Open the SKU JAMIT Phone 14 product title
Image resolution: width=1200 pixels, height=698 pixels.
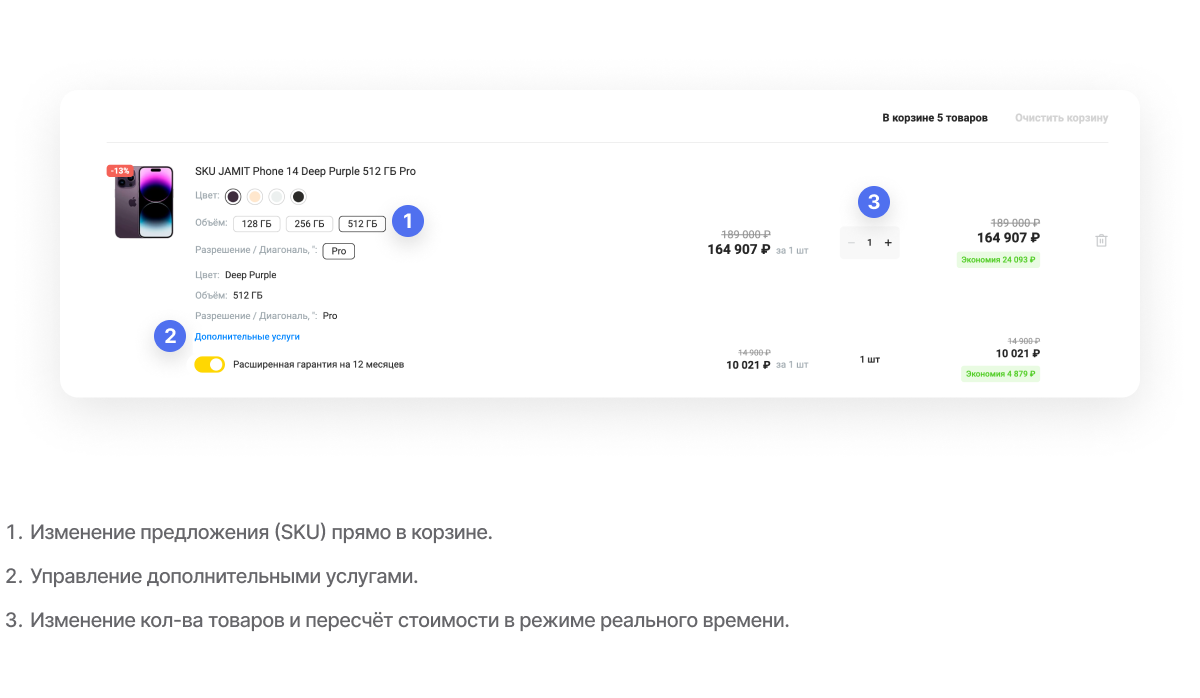[305, 171]
